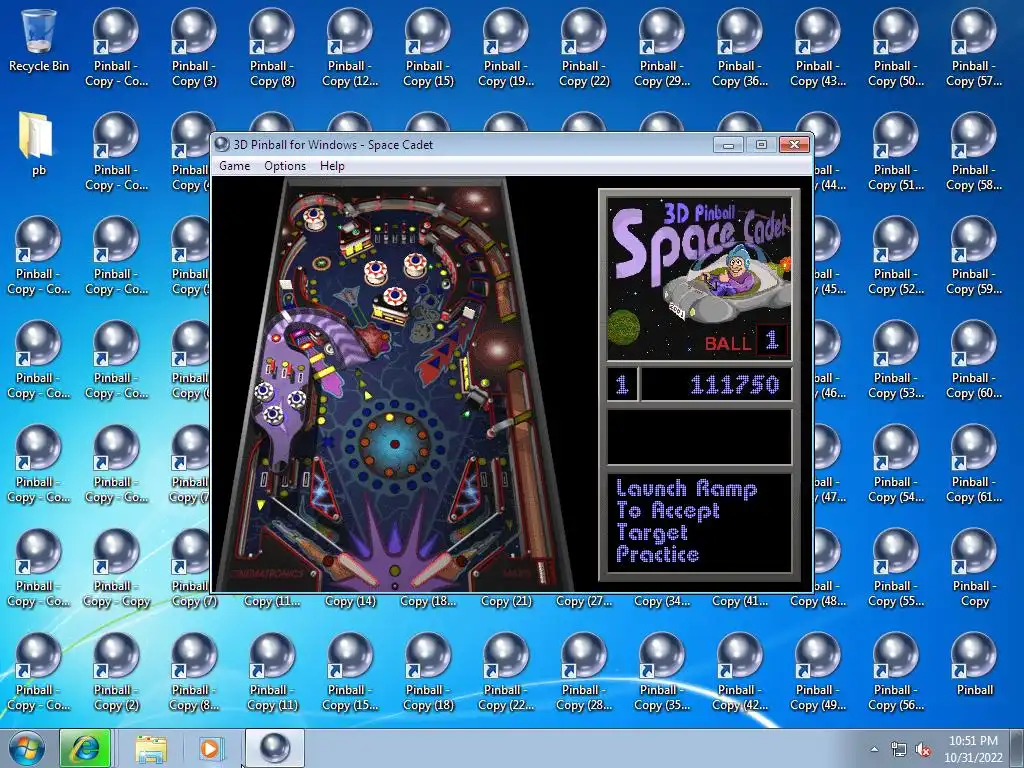This screenshot has height=768, width=1024.
Task: Open the Options menu in 3D Pinball
Action: click(285, 166)
